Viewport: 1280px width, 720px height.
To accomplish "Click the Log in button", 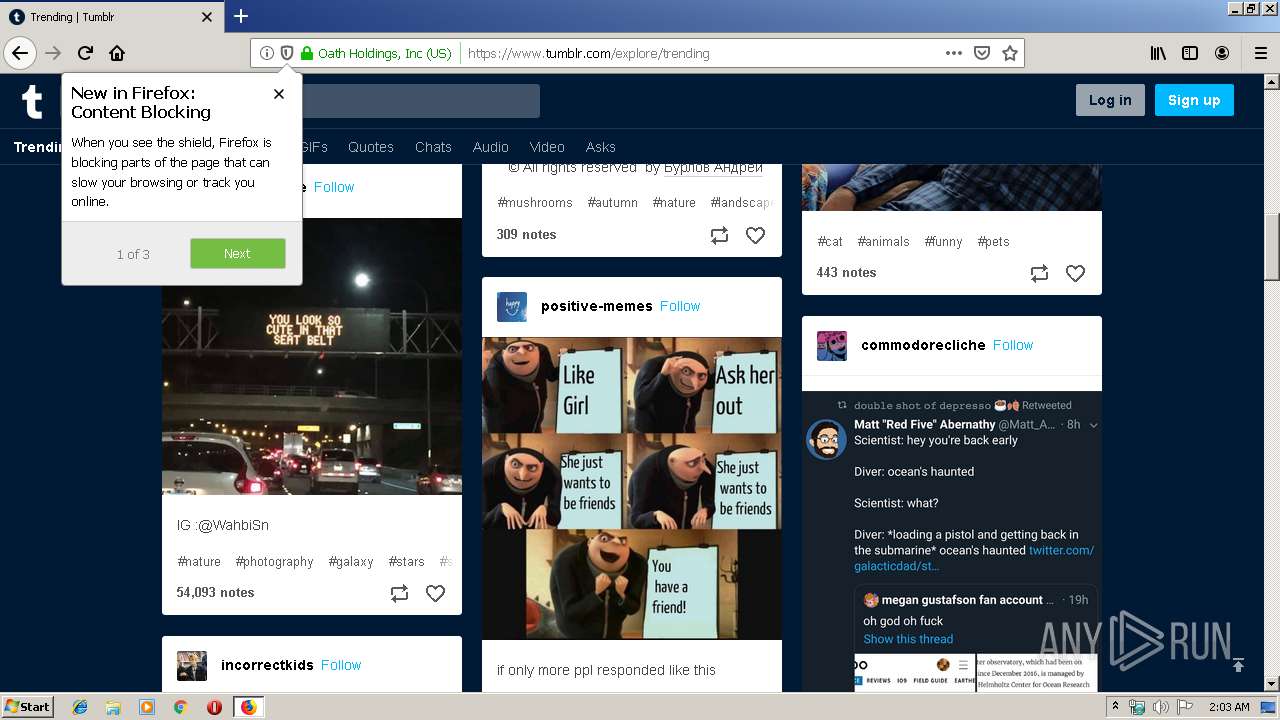I will 1110,100.
